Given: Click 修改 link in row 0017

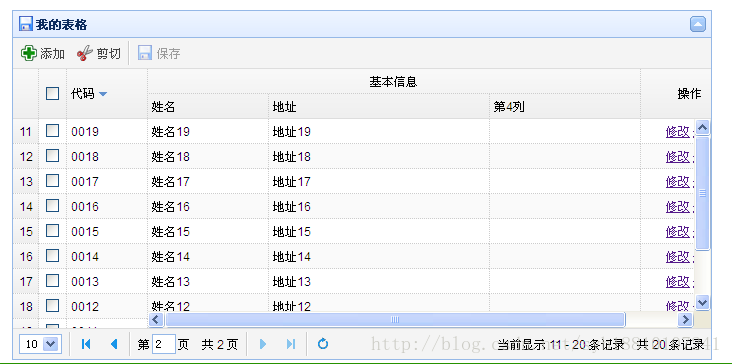Looking at the screenshot, I should [x=678, y=182].
